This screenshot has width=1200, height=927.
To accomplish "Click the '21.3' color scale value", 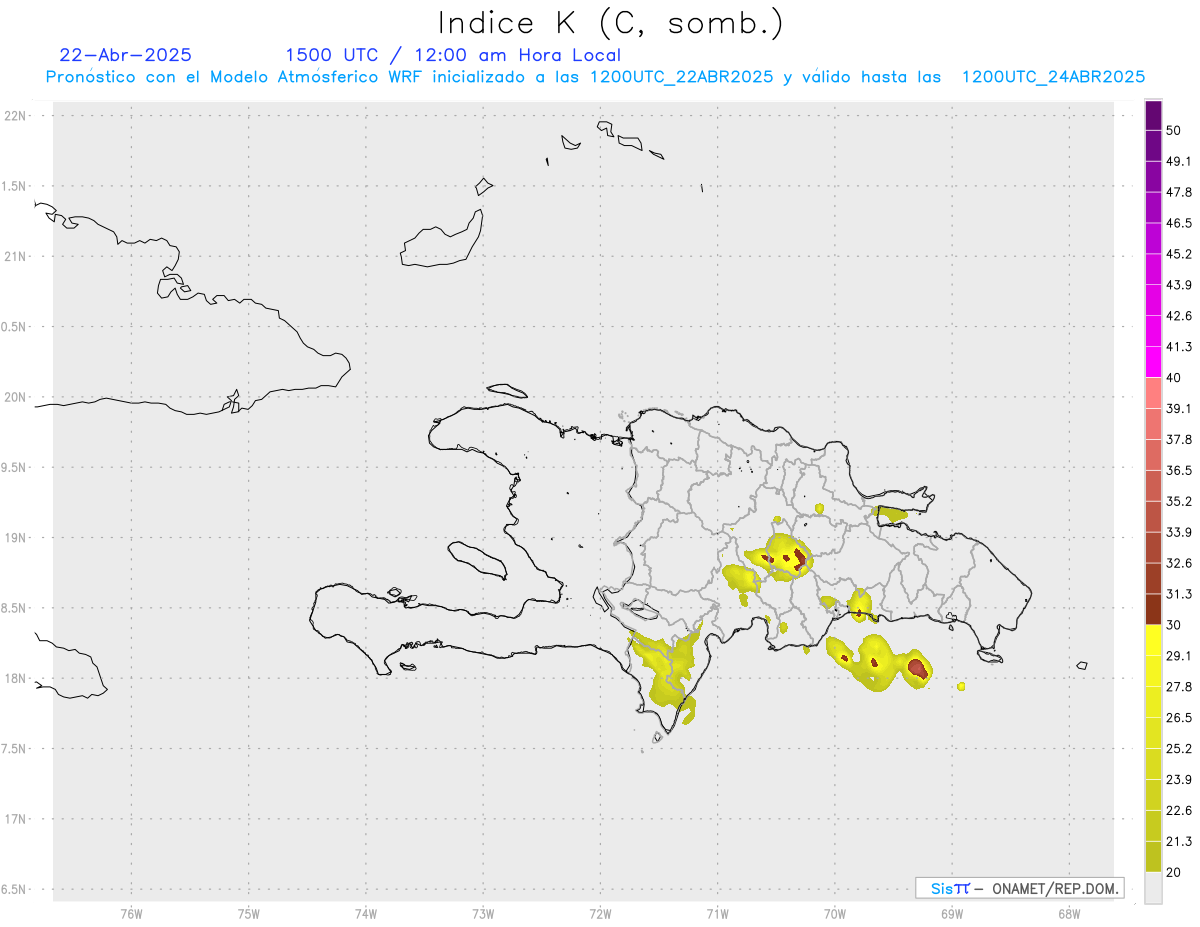I will point(1179,842).
